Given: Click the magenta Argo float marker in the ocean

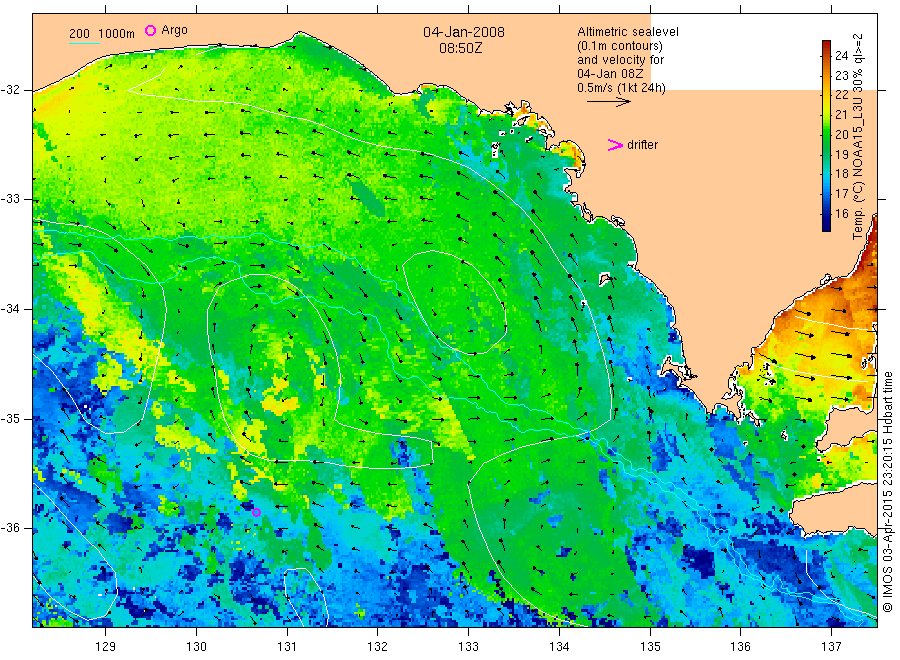Looking at the screenshot, I should pyautogui.click(x=257, y=513).
